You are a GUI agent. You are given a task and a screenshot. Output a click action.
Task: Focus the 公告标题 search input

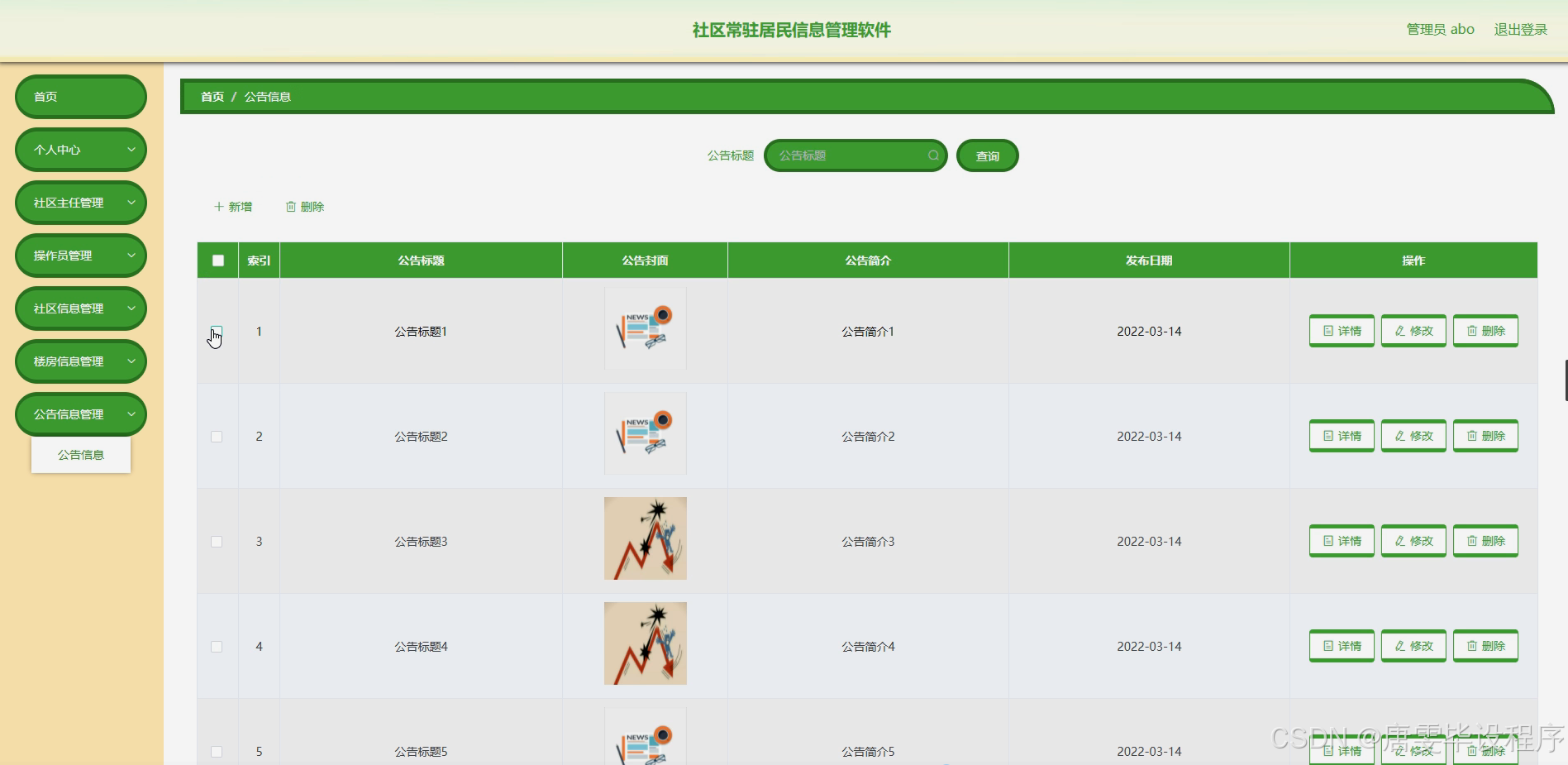coord(855,155)
